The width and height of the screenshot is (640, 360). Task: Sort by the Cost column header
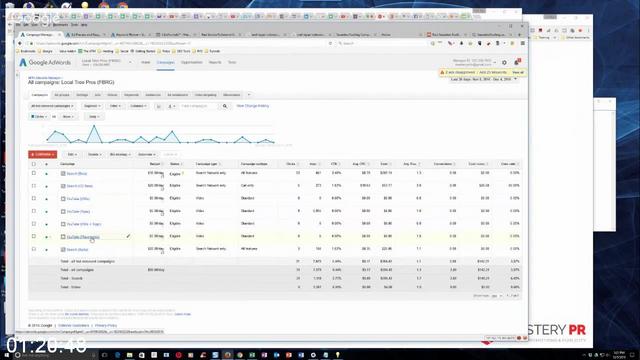click(x=384, y=164)
